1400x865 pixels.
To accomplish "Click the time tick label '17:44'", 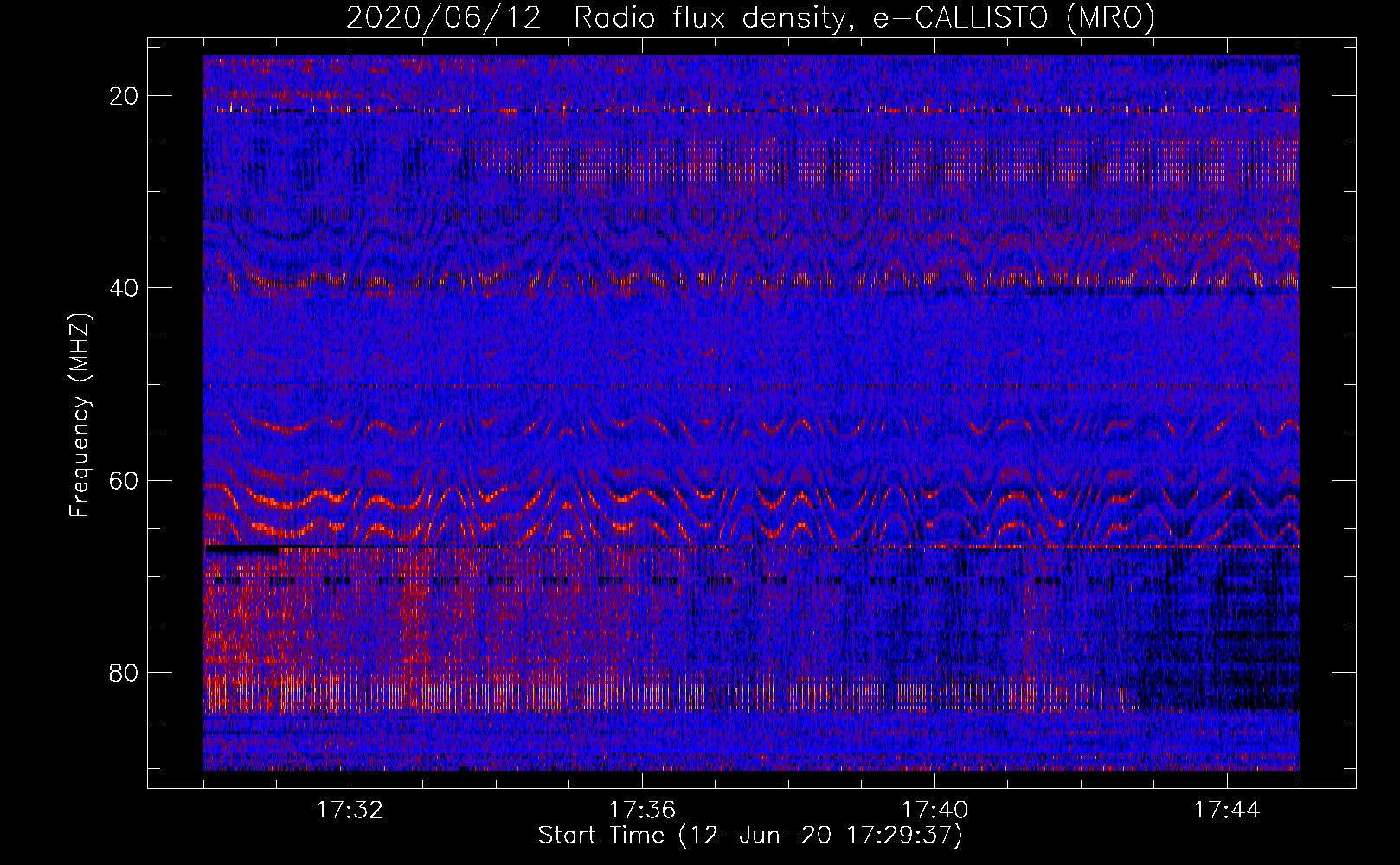I will 1227,811.
